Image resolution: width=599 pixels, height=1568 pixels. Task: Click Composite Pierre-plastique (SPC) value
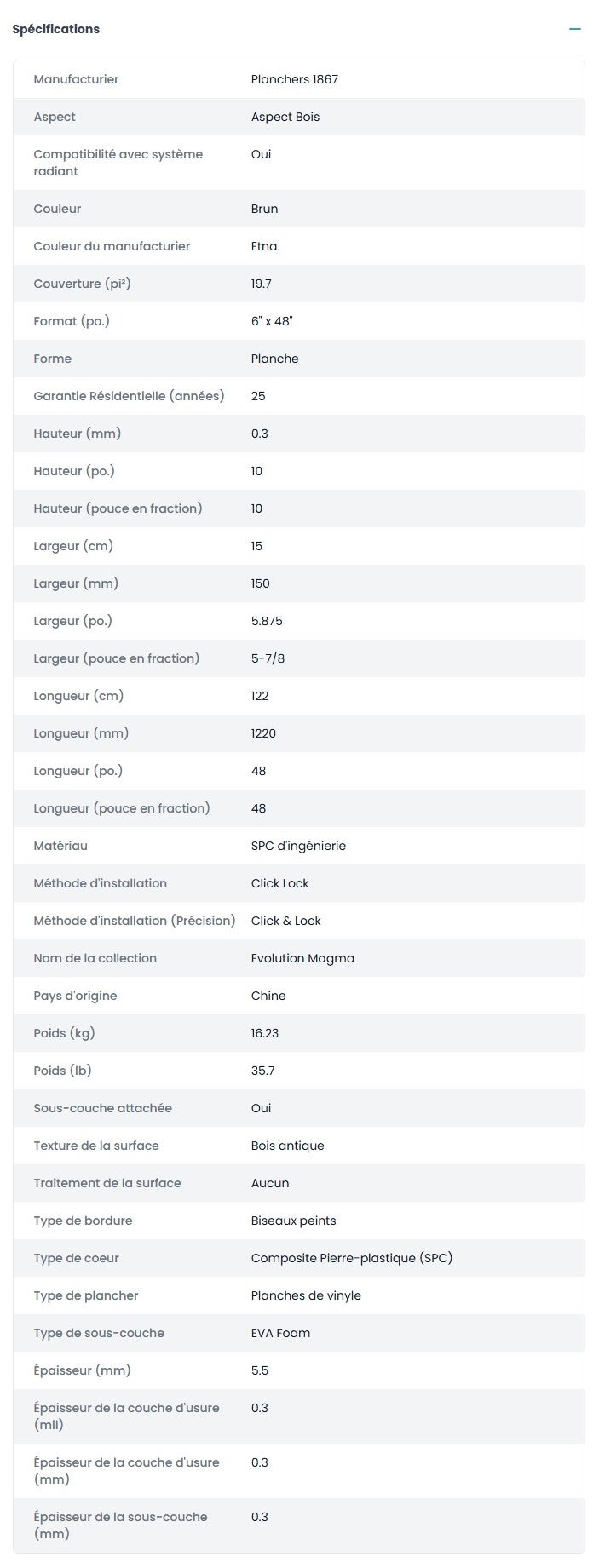coord(351,1258)
